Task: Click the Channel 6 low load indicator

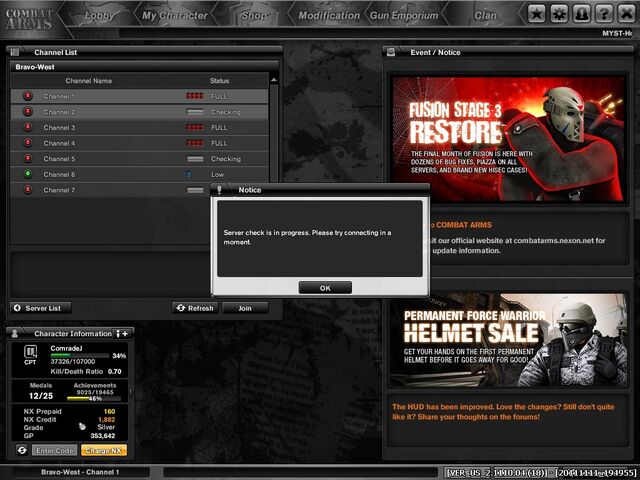Action: pyautogui.click(x=189, y=174)
